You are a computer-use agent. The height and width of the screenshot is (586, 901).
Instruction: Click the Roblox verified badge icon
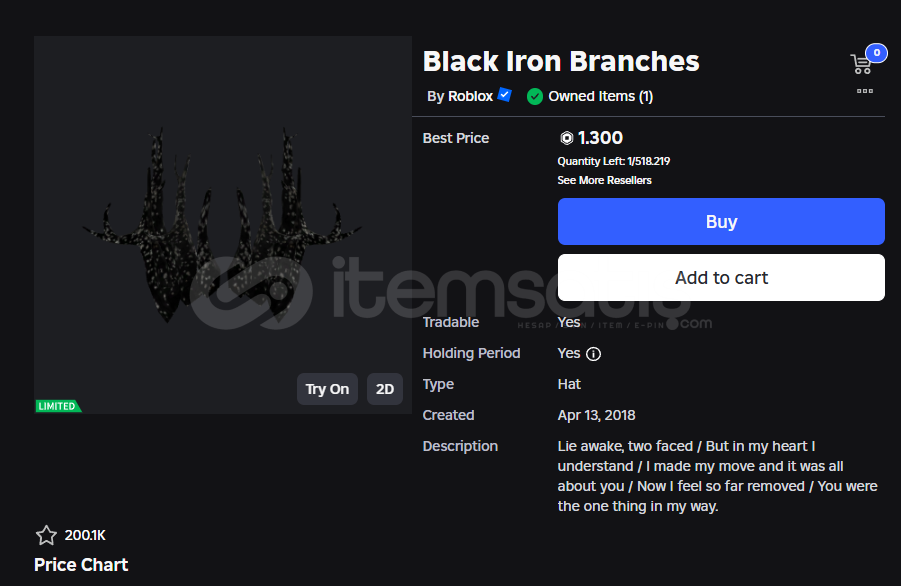tap(505, 95)
